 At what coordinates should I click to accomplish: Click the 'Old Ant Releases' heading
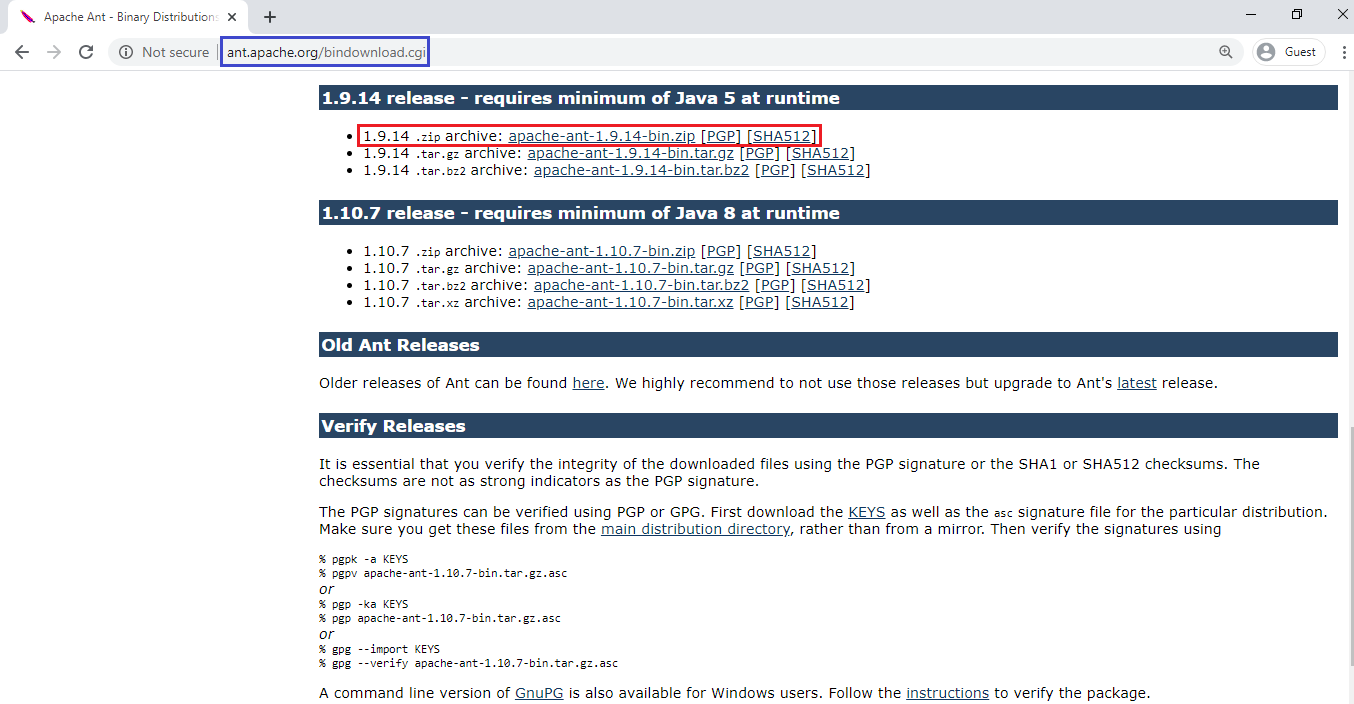(x=828, y=345)
